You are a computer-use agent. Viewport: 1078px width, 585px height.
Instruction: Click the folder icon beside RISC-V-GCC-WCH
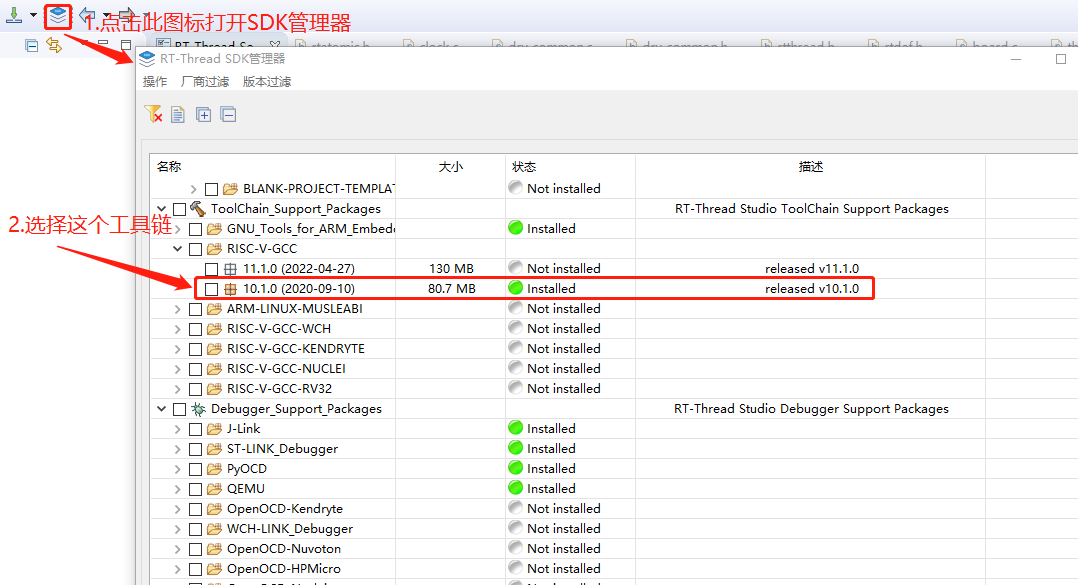(x=214, y=329)
